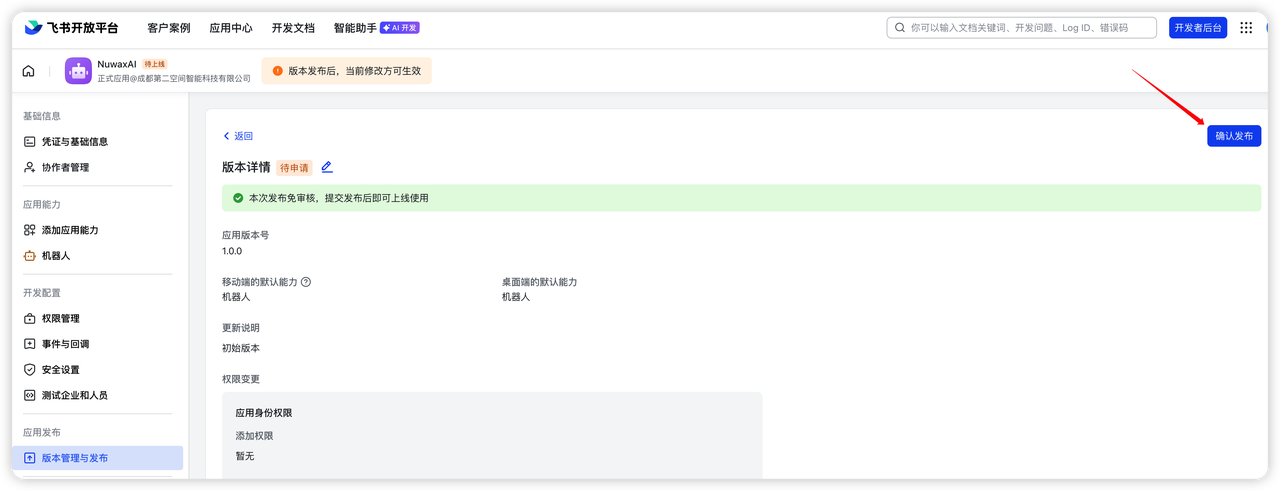The image size is (1280, 491).
Task: Click the 机器人 robot icon in sidebar
Action: (30, 256)
